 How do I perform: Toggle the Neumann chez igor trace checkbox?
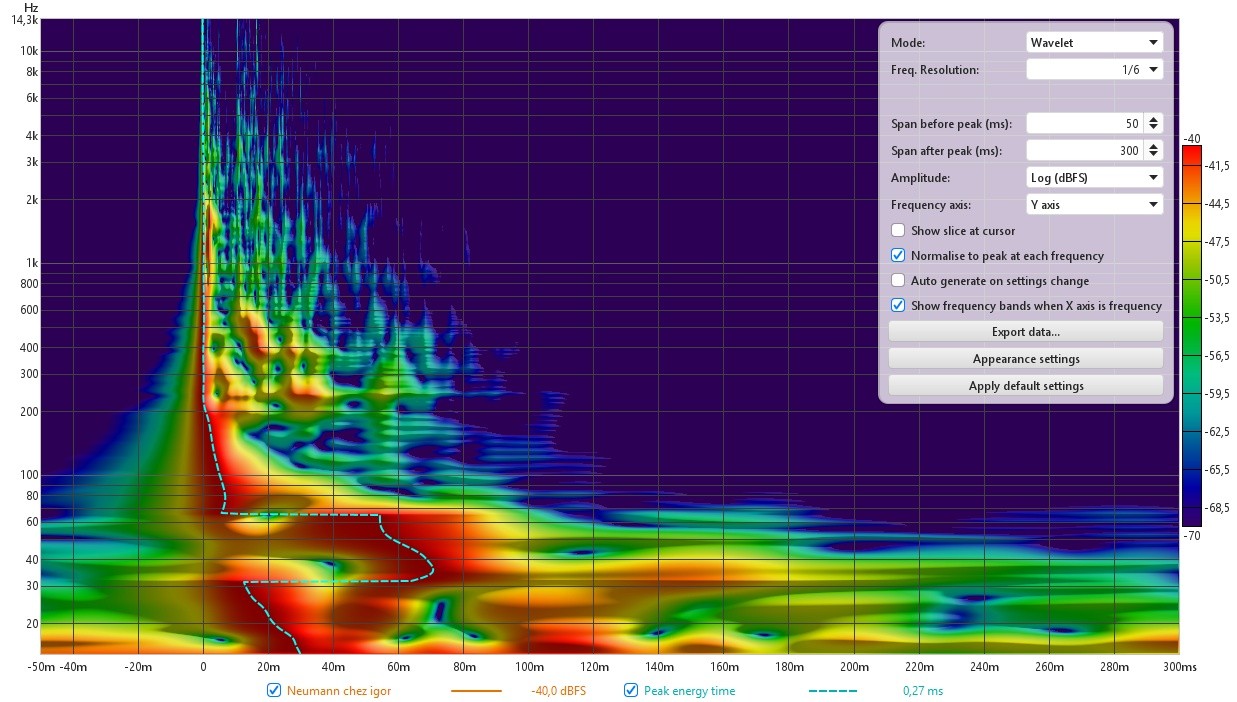pos(274,690)
